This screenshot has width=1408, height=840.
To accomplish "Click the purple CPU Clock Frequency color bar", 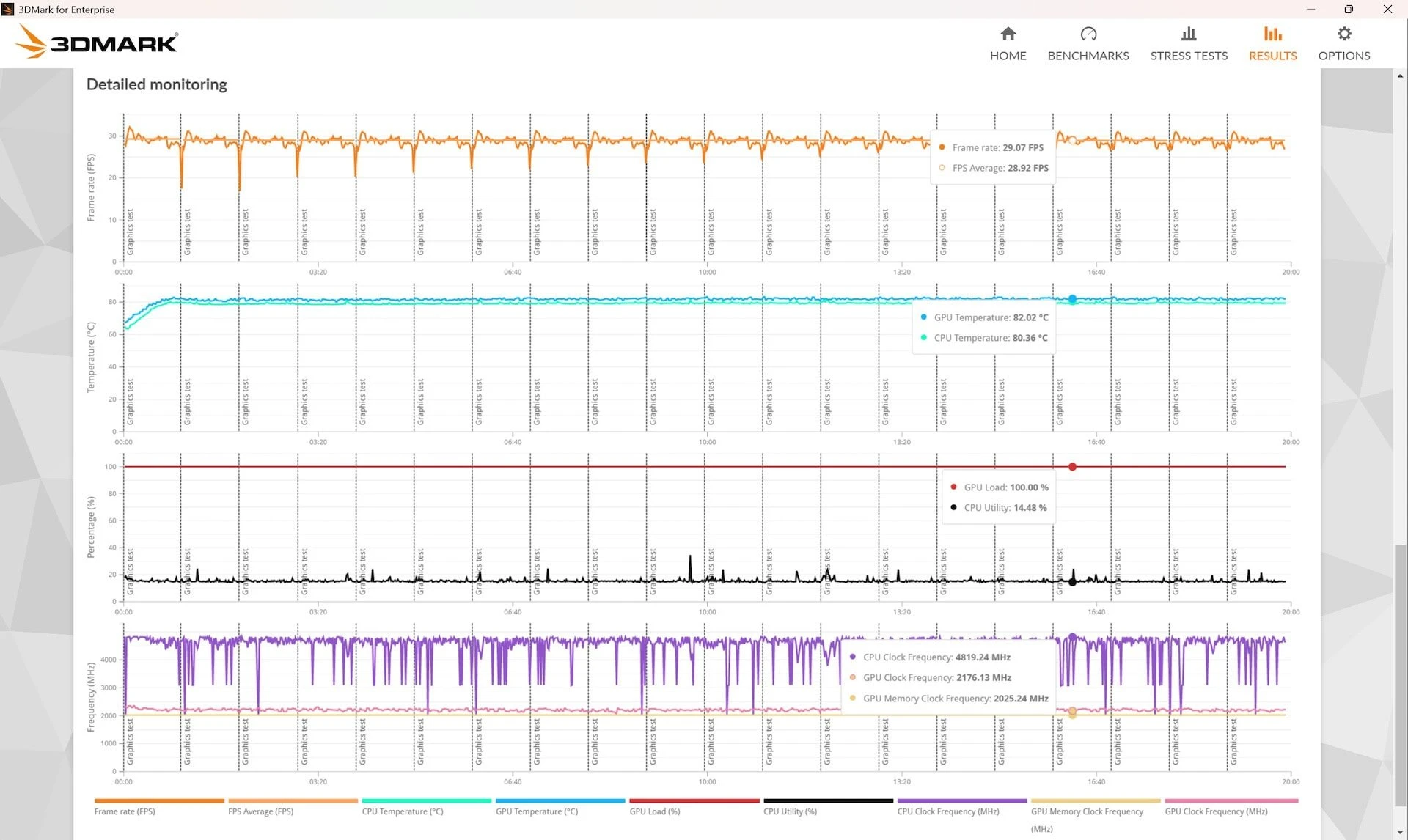I will [961, 800].
